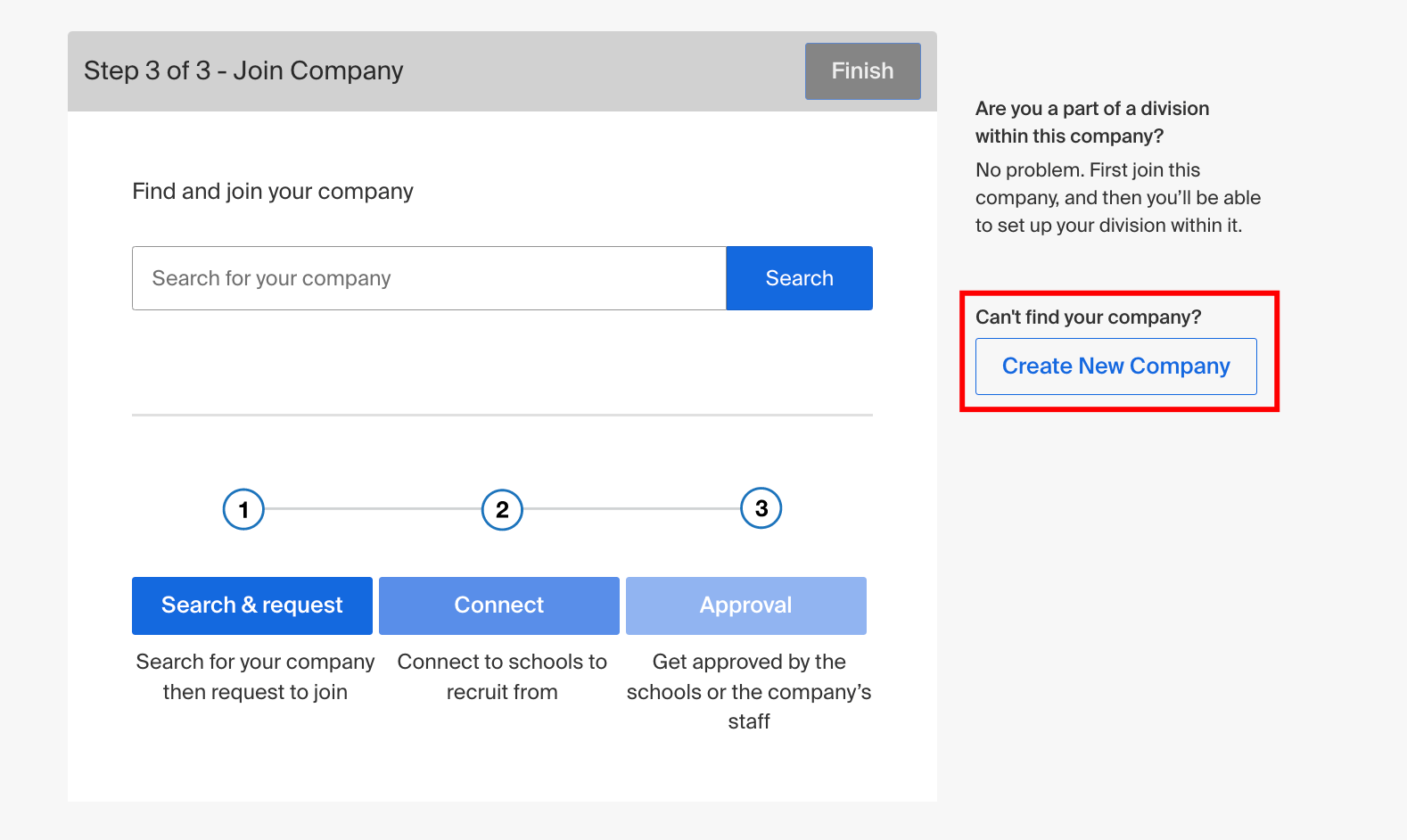This screenshot has height=840, width=1407.
Task: Click the 'Step 3 of 3 - Join Company' title
Action: 243,70
